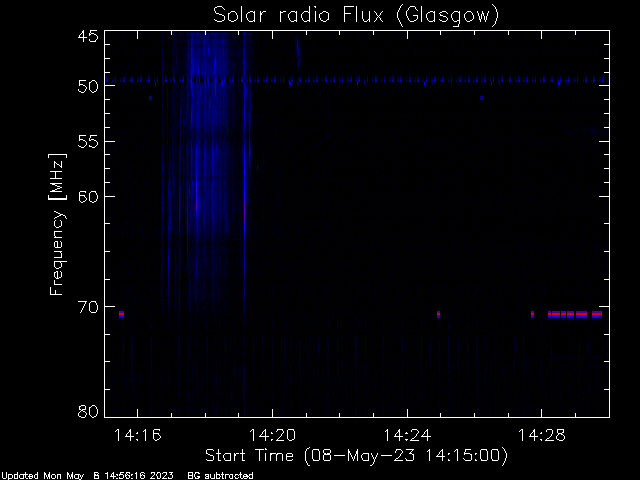
Task: Click the isolated red marker just before 14:28
Action: (x=532, y=314)
